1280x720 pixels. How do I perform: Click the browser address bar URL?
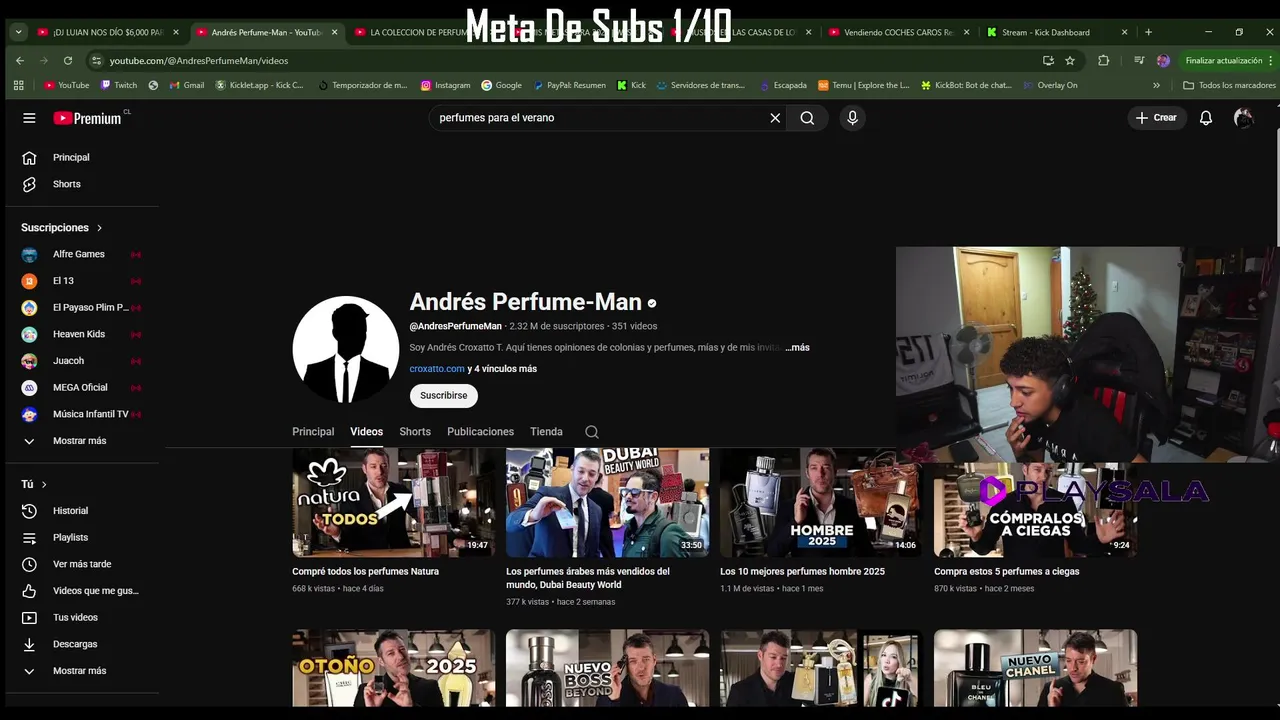[x=198, y=61]
